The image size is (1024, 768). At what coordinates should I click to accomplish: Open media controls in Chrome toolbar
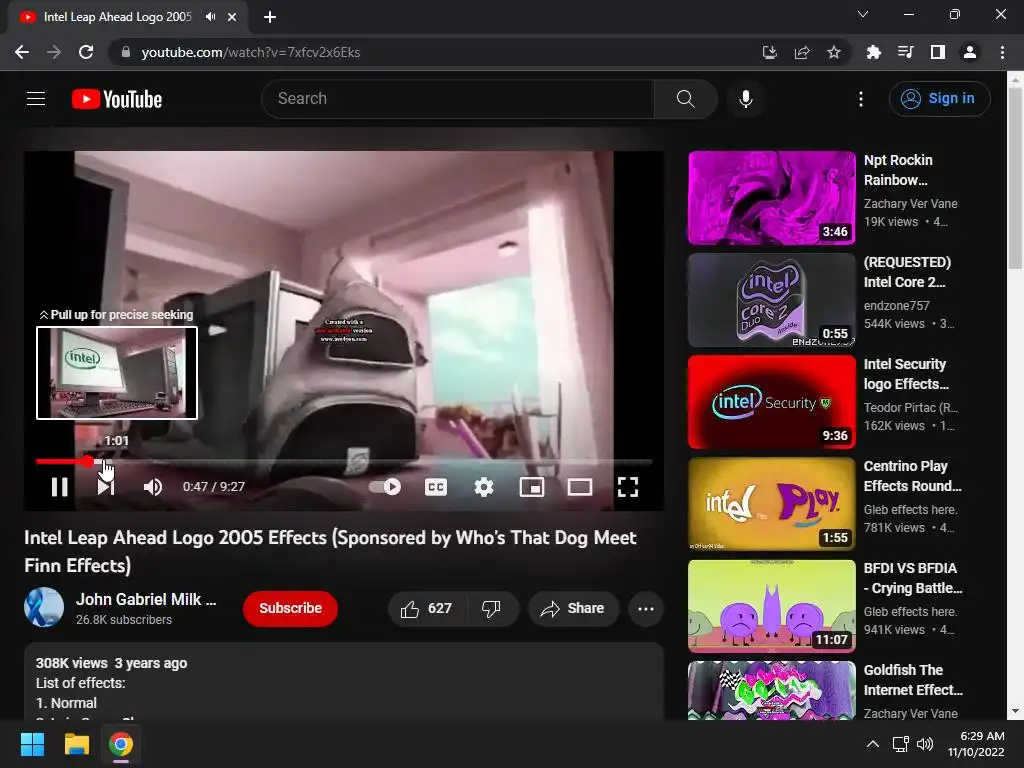pos(905,52)
